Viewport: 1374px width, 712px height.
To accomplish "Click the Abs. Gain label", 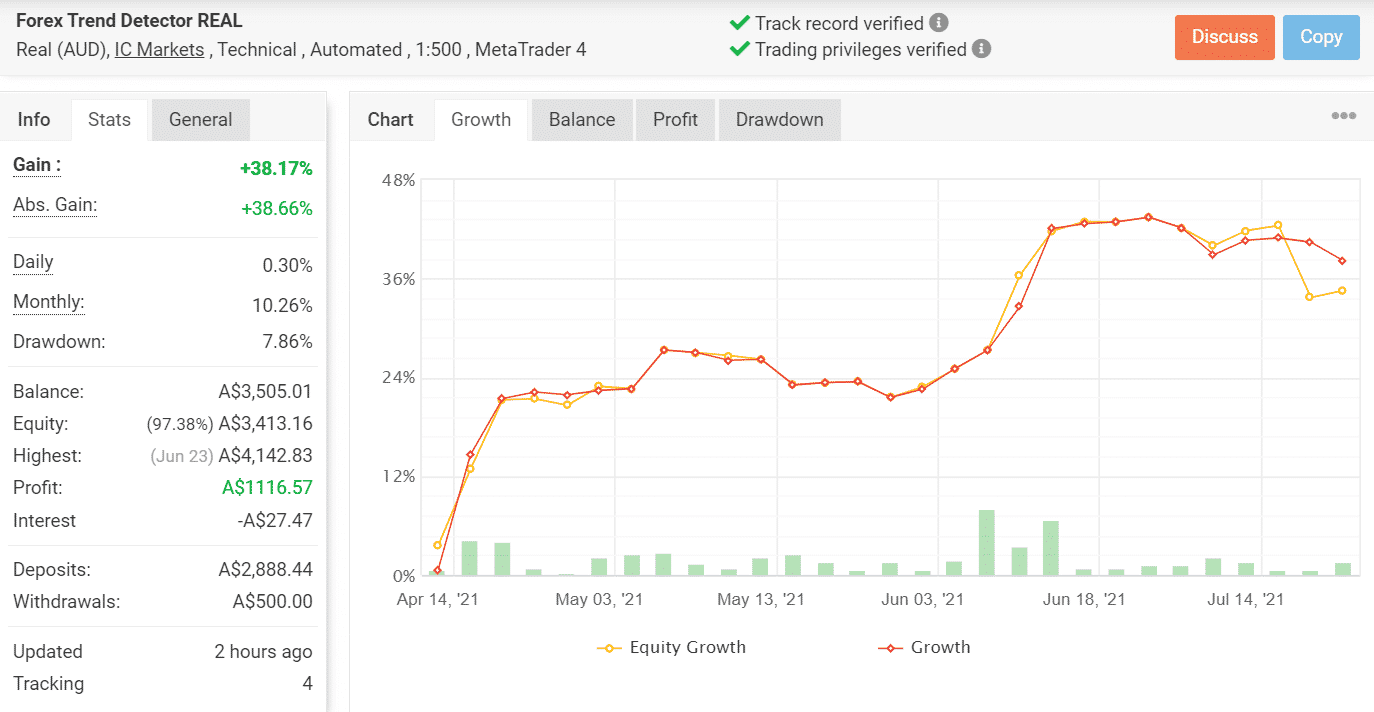I will pos(55,205).
